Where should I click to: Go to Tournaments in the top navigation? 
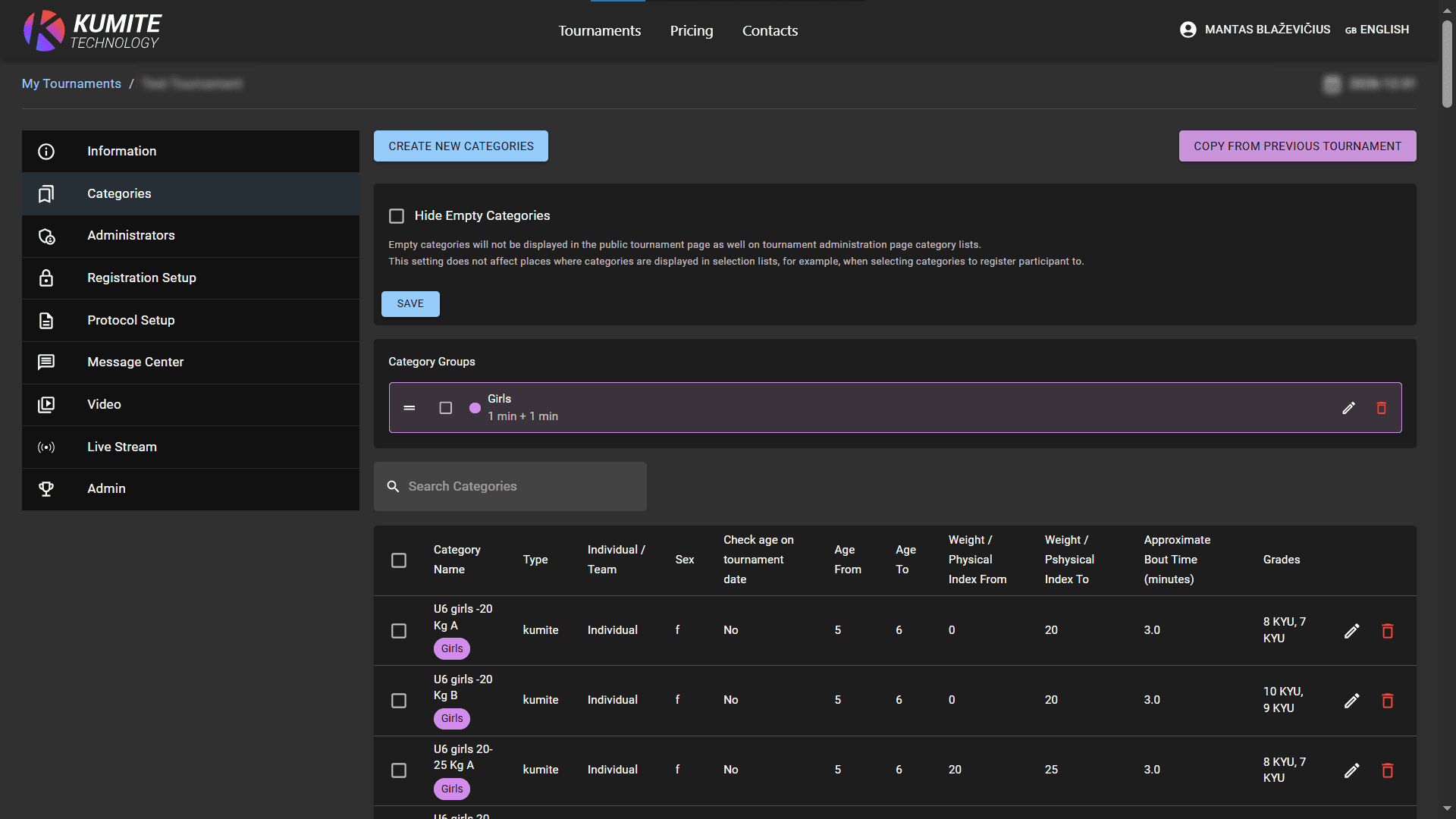click(599, 30)
